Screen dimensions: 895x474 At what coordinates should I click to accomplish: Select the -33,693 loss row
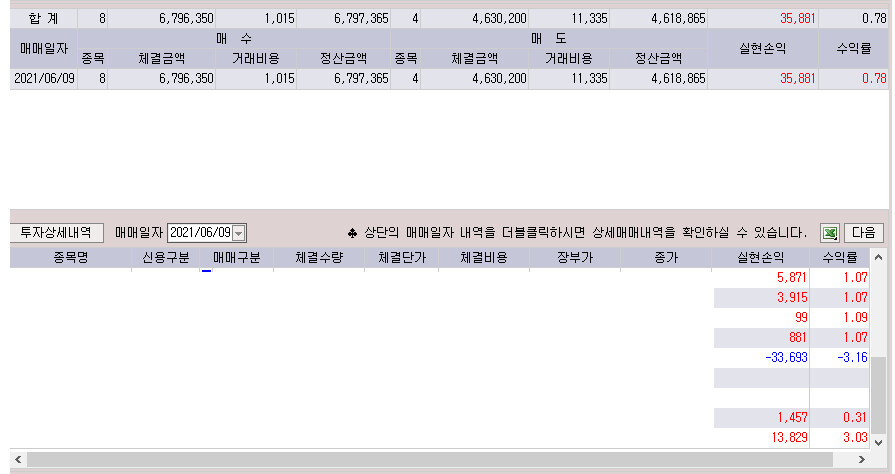click(x=440, y=357)
